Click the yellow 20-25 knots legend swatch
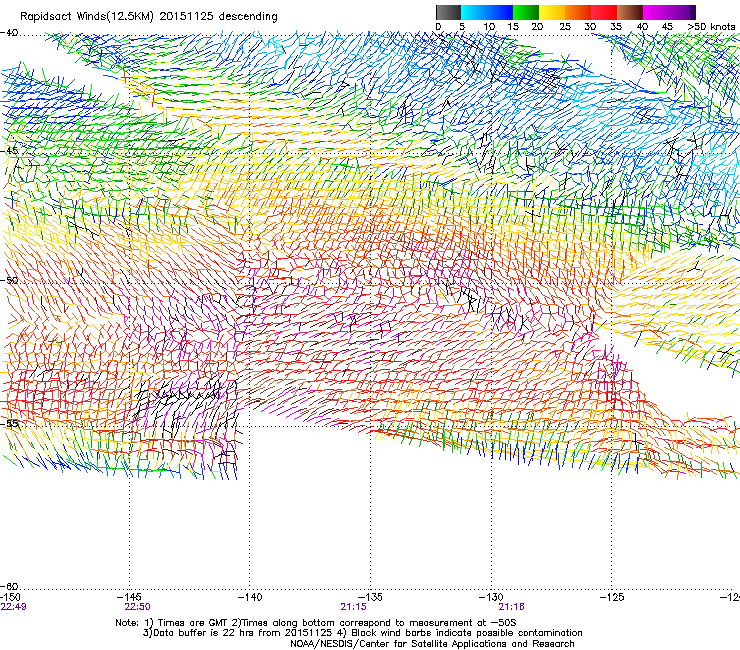 click(552, 12)
